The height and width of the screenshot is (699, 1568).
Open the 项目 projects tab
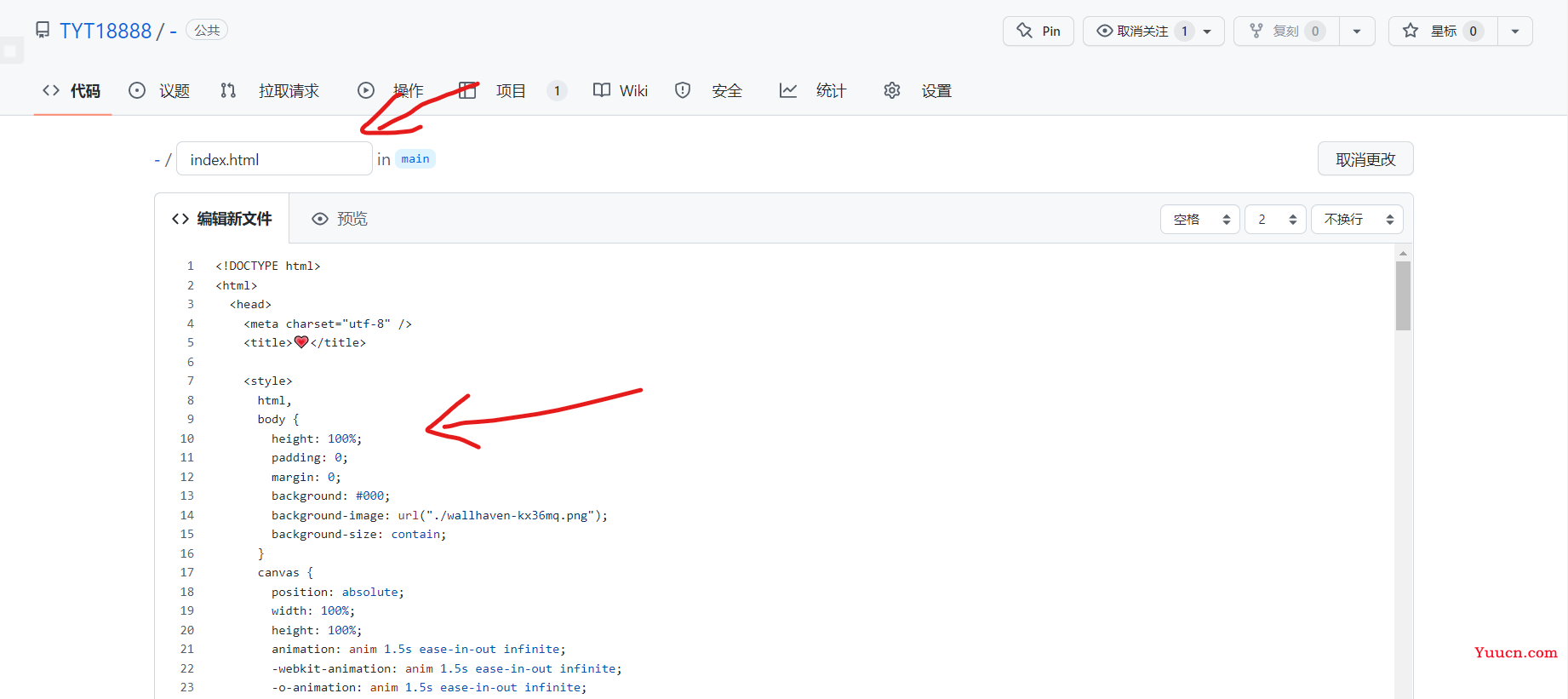[512, 90]
